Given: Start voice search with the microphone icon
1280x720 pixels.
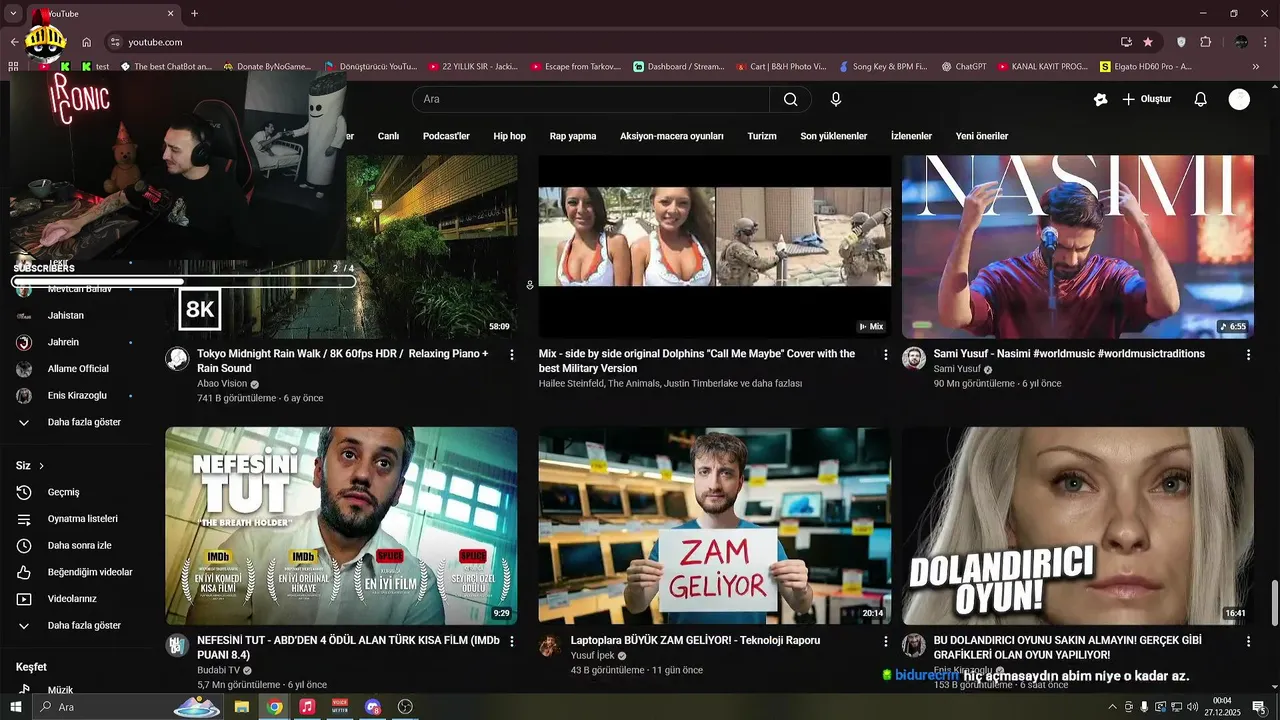Looking at the screenshot, I should click(x=836, y=99).
